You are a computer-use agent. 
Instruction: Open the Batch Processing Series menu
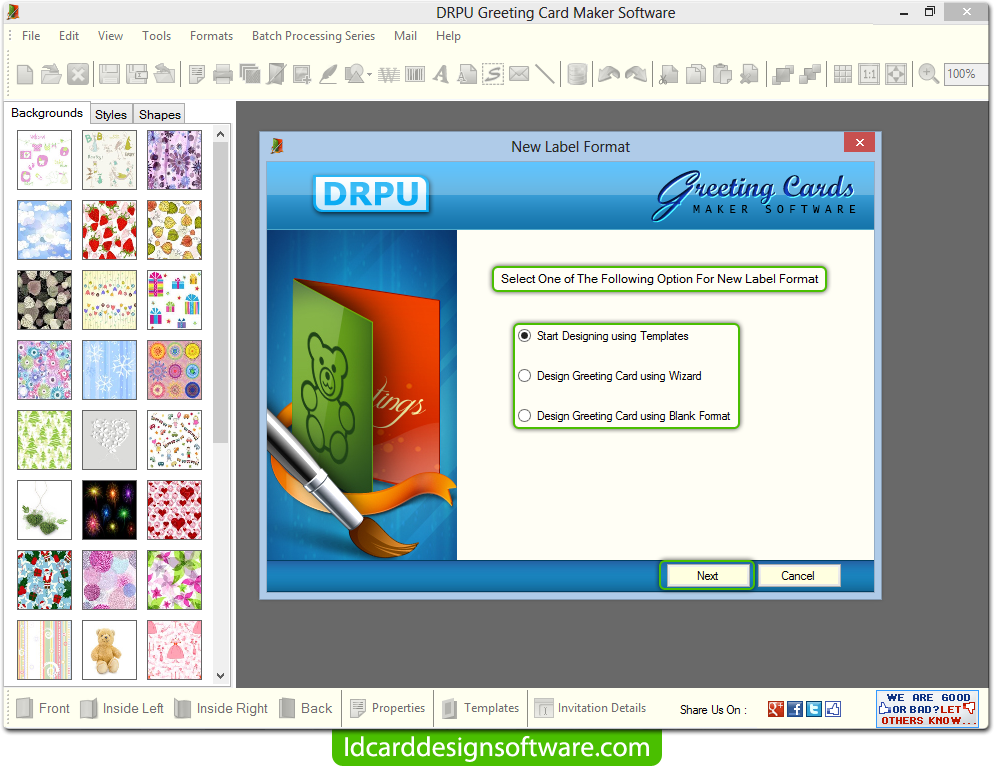(313, 36)
